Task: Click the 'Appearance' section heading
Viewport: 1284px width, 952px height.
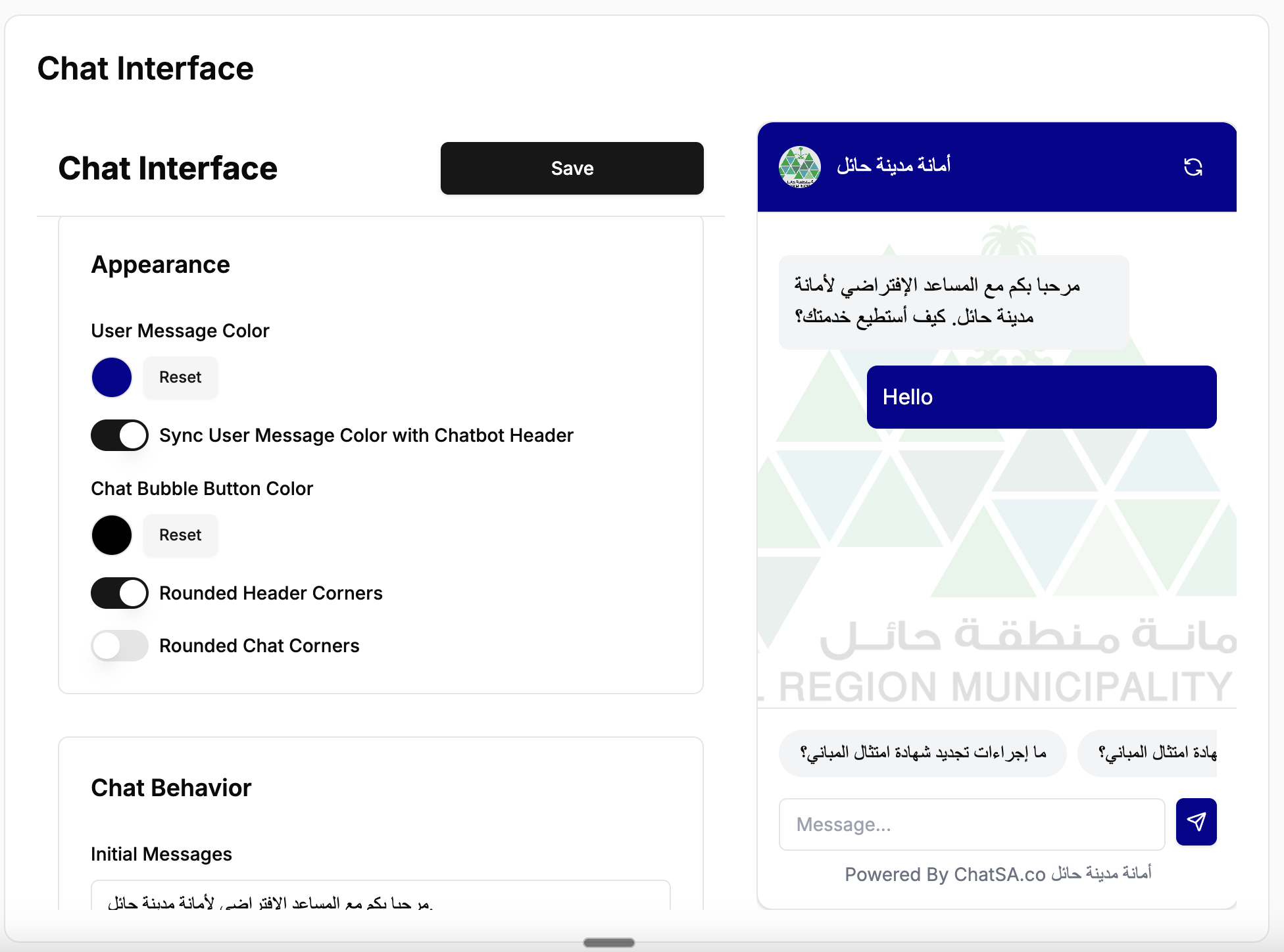Action: click(x=160, y=264)
